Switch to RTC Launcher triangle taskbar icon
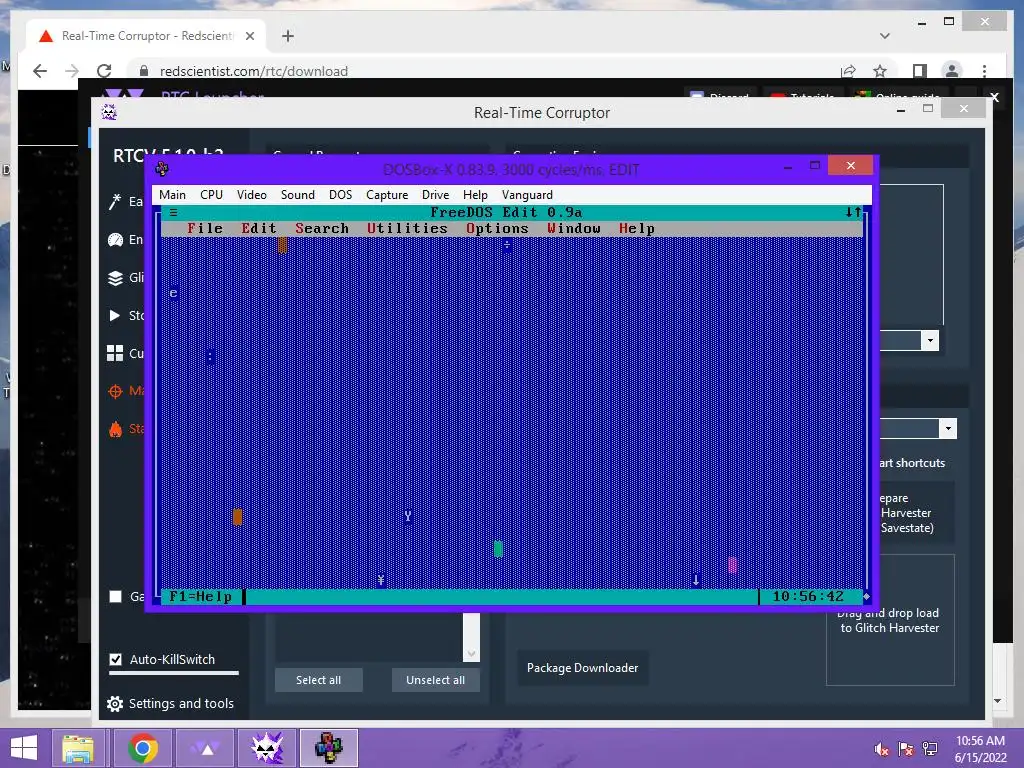Viewport: 1024px width, 768px height. click(207, 748)
